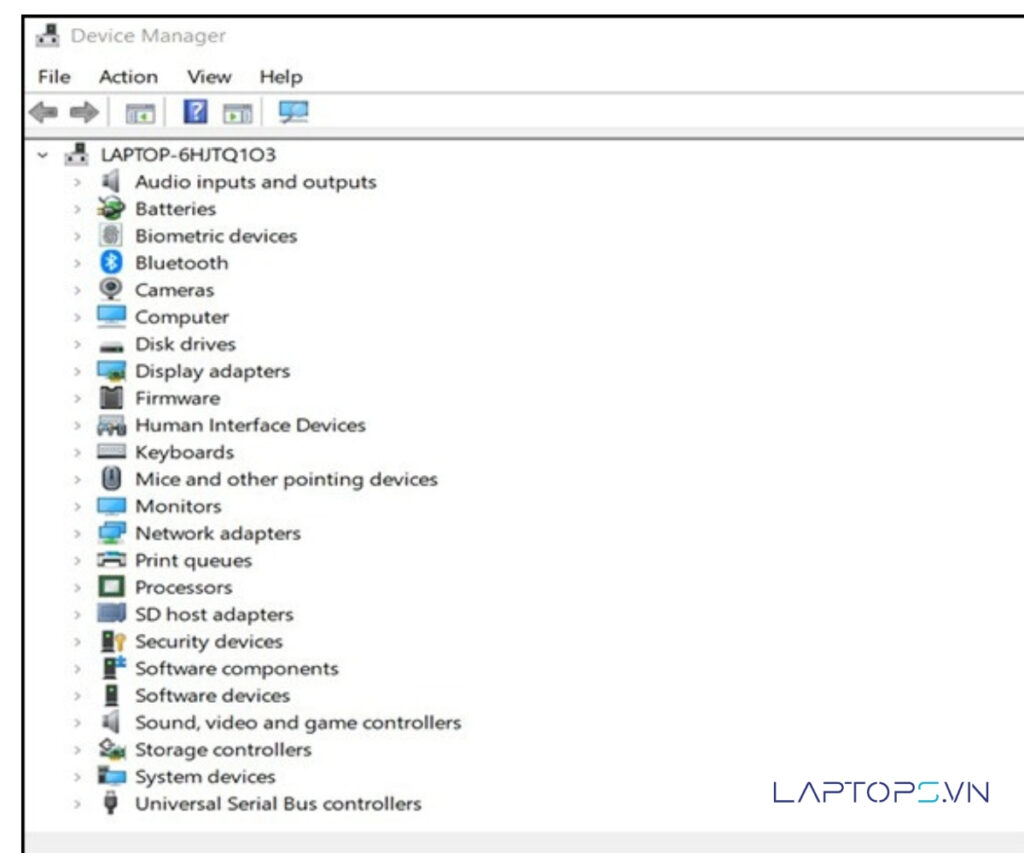Screen dimensions: 1024x853
Task: Click the Scan for hardware changes icon
Action: click(x=293, y=111)
